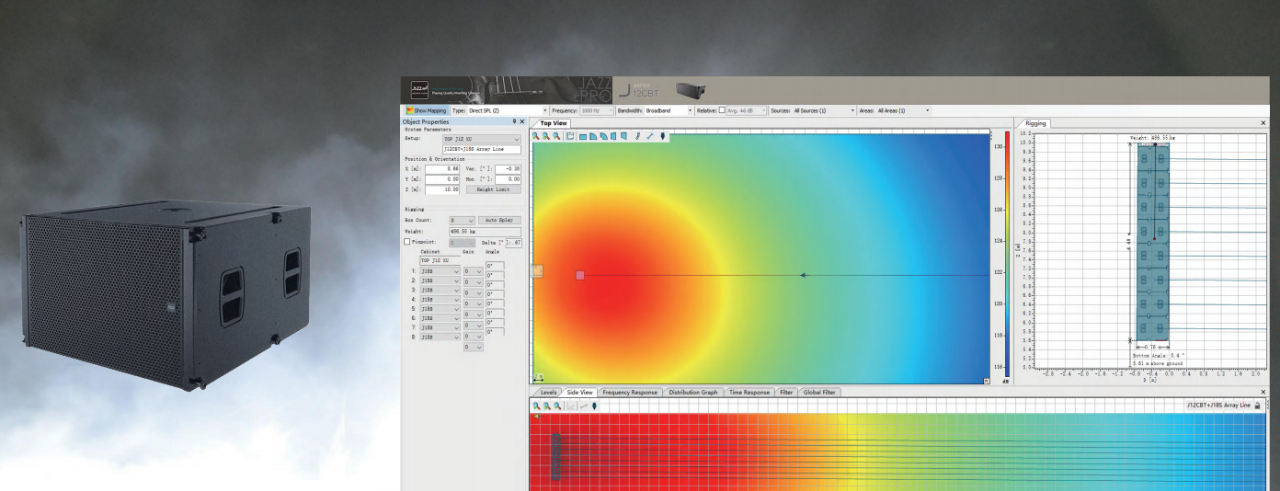This screenshot has width=1280, height=491.
Task: Switch to the Frequency Response tab
Action: pyautogui.click(x=629, y=392)
